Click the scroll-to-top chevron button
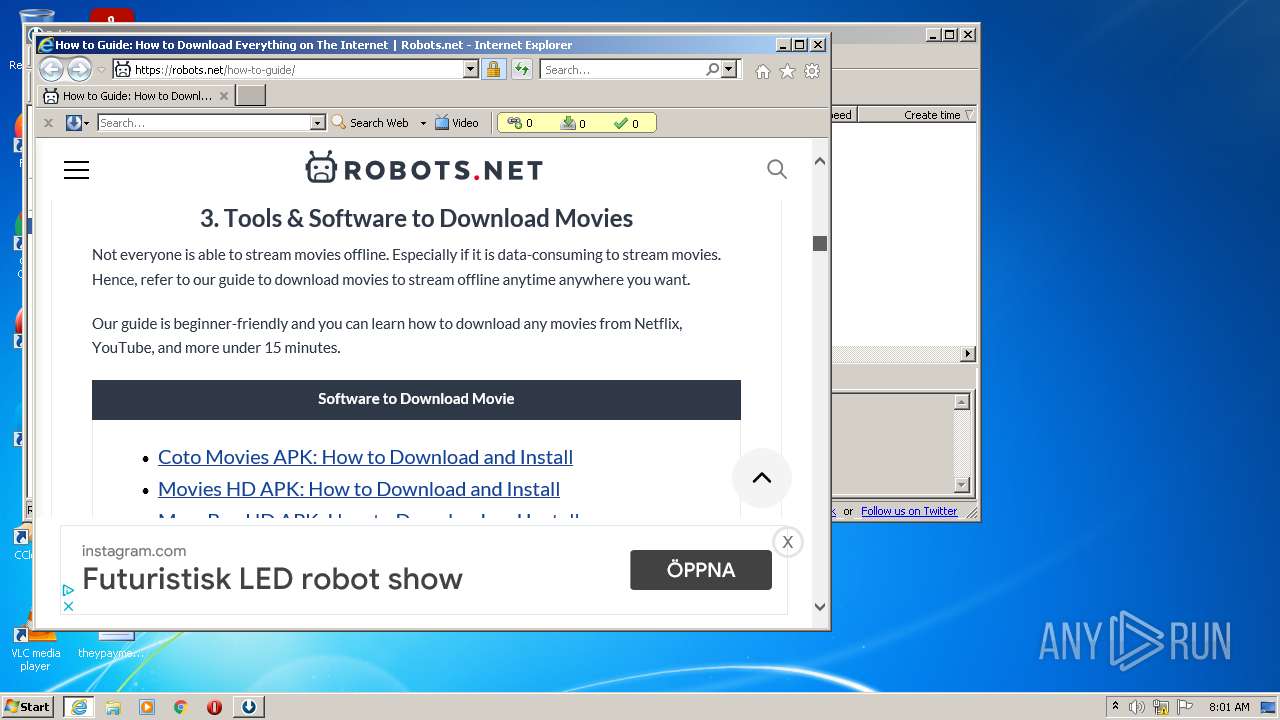The width and height of the screenshot is (1280, 720). 762,478
